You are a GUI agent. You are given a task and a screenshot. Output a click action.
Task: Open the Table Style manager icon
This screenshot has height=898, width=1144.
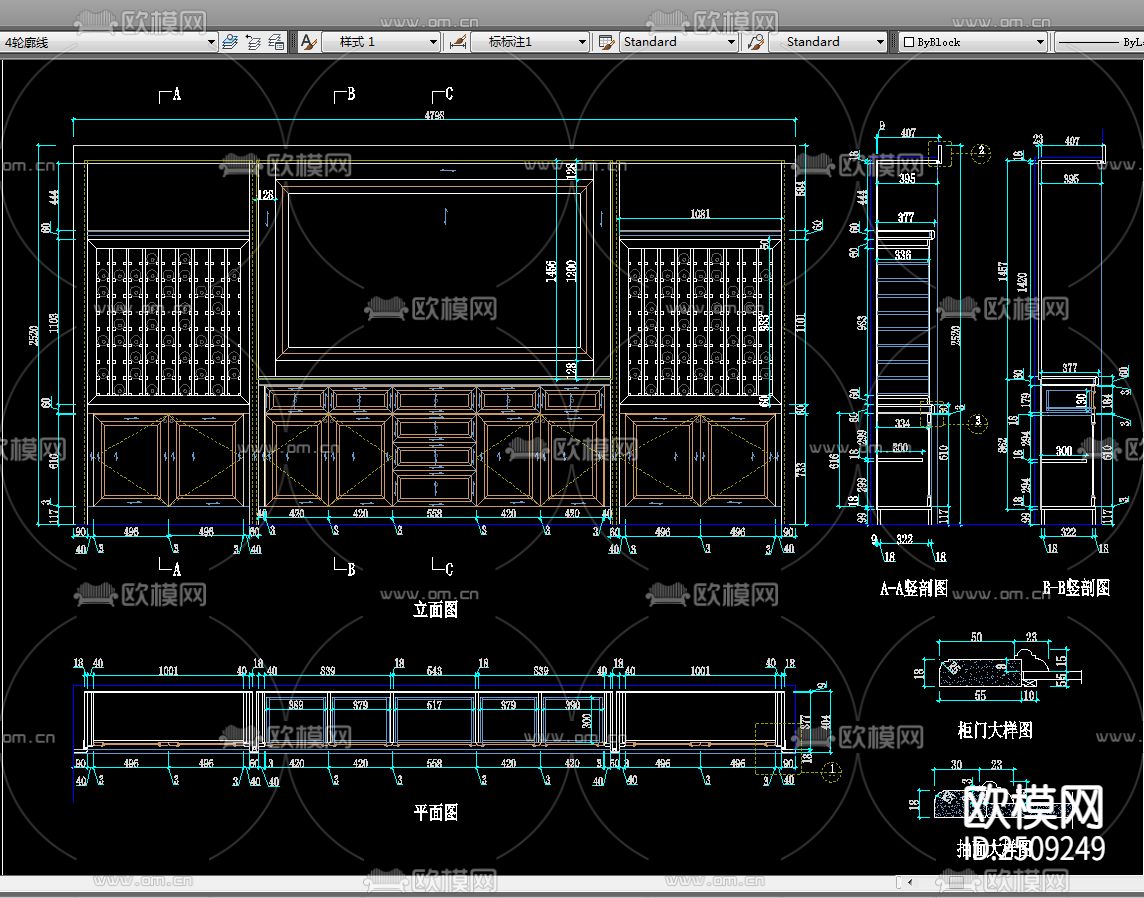pos(605,42)
